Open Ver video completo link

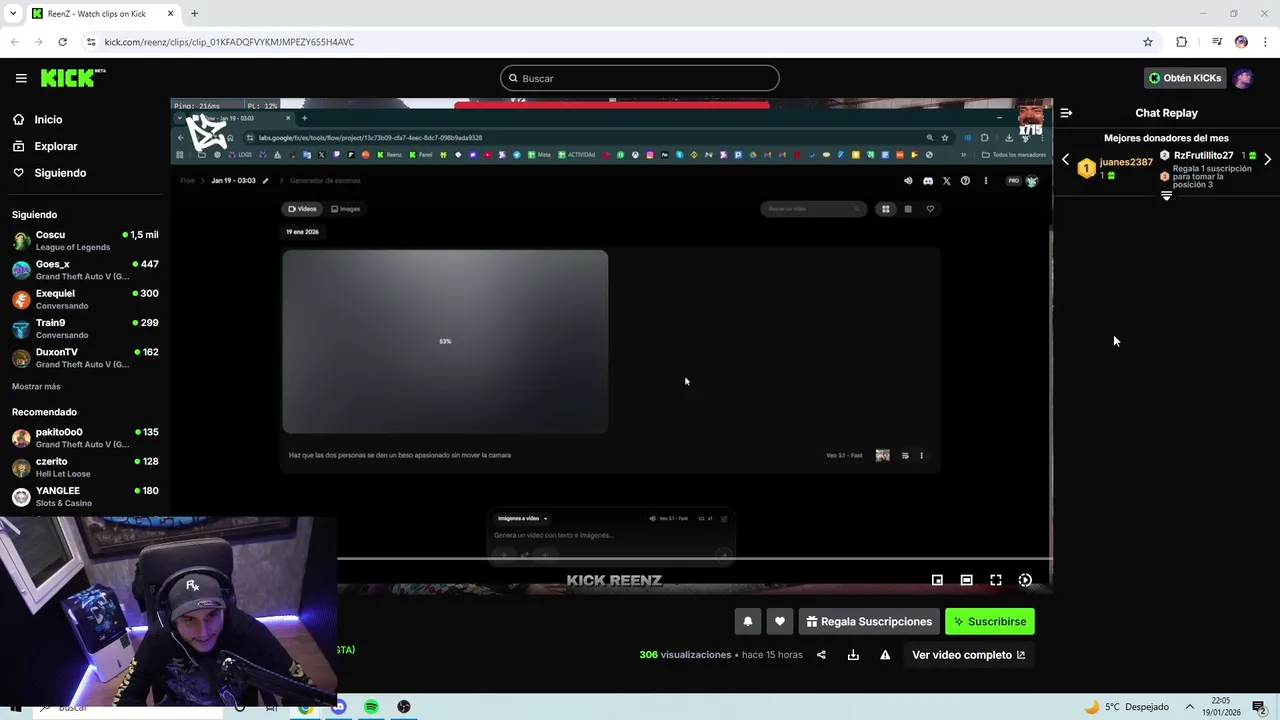[968, 655]
